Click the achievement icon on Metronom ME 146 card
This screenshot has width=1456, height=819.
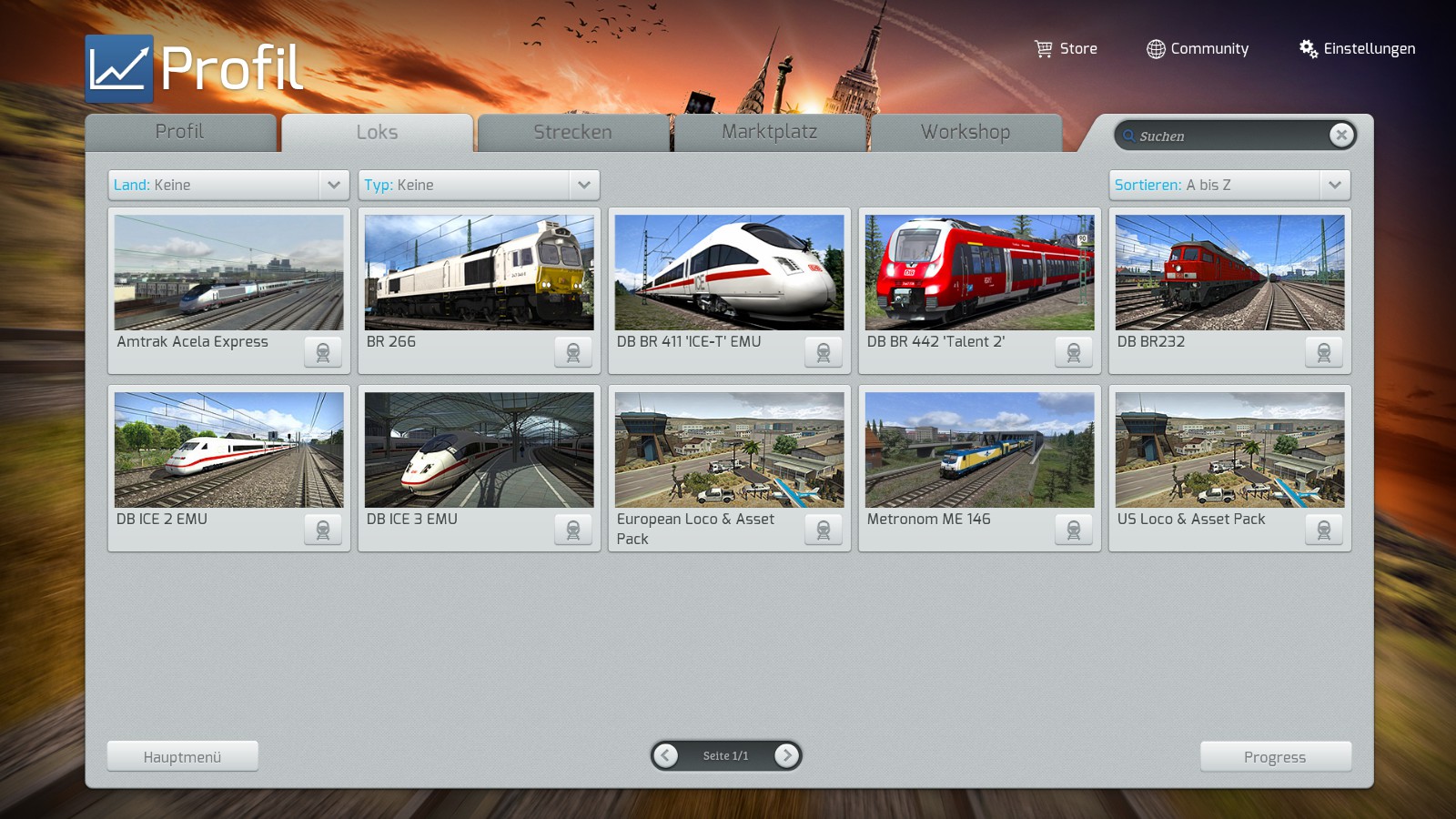1074,530
